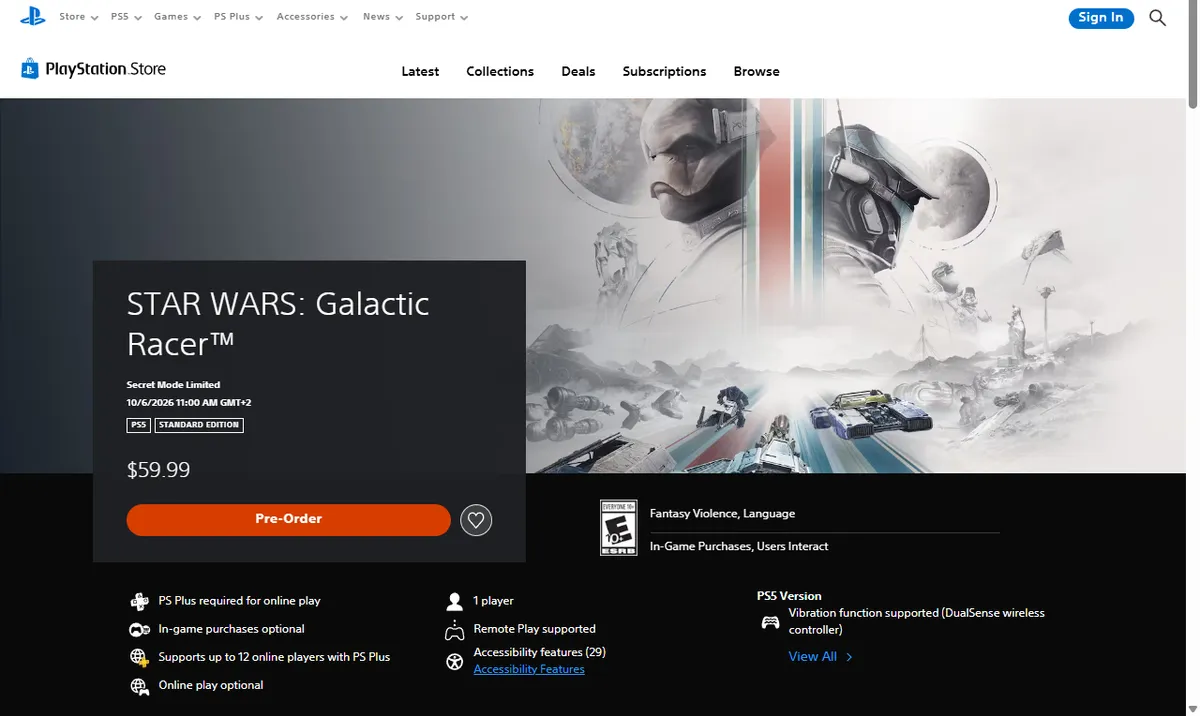Open the search magnifier icon
The width and height of the screenshot is (1200, 716).
(1157, 17)
